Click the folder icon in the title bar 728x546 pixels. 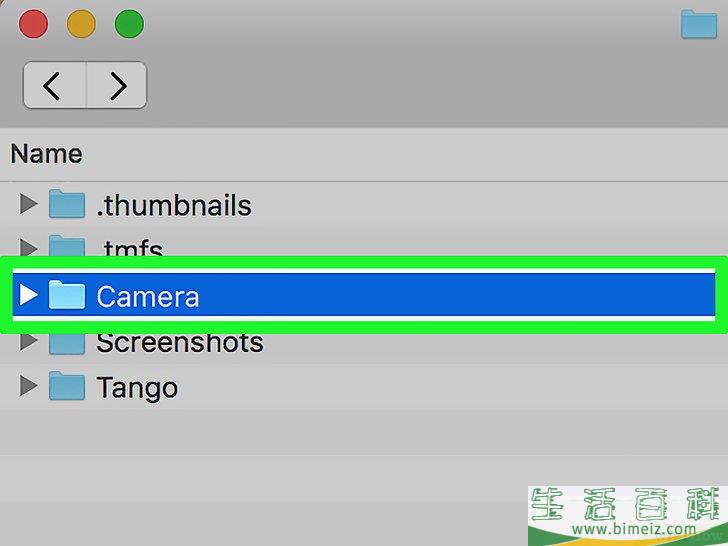(x=699, y=24)
